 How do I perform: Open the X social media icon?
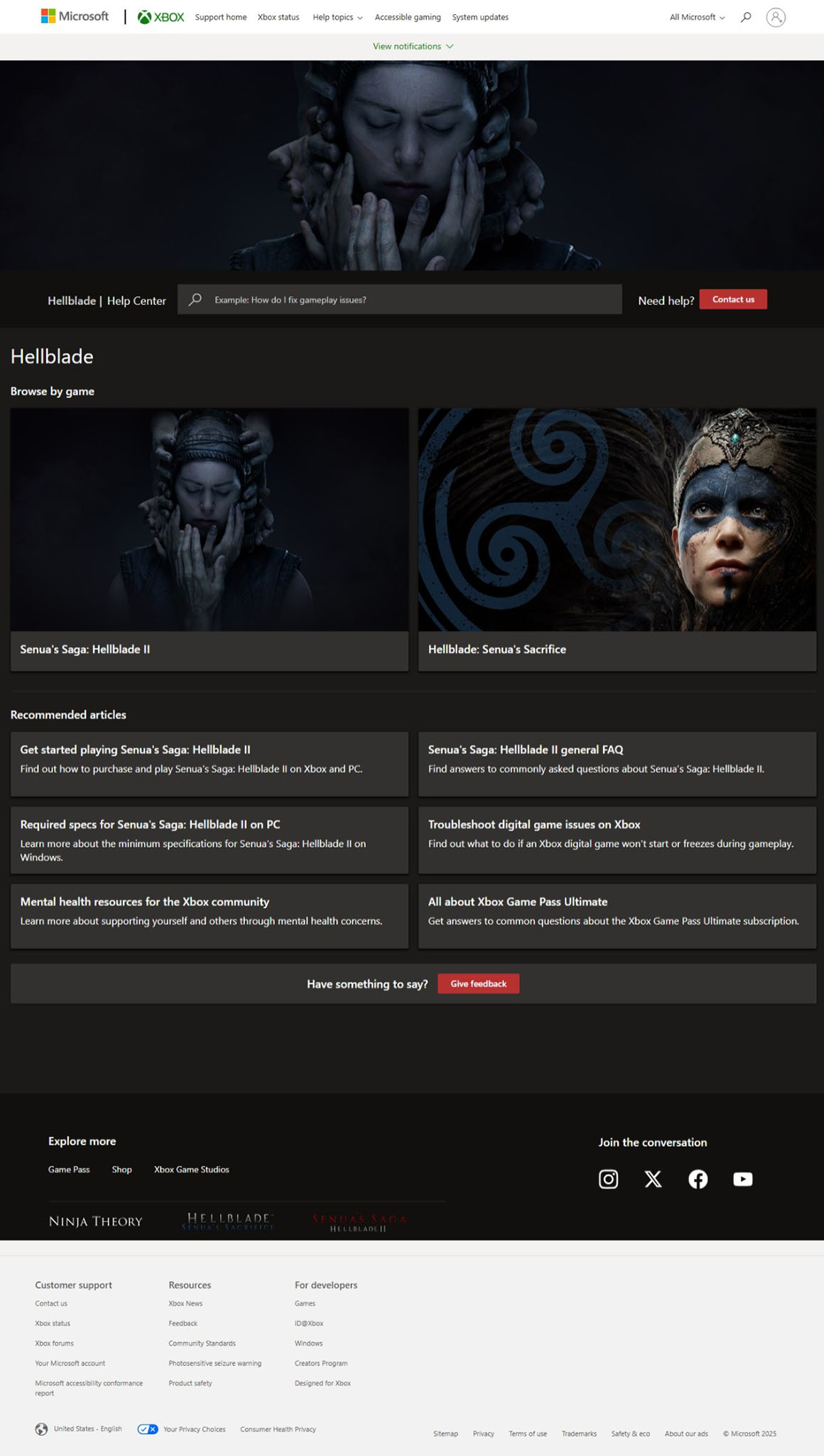tap(653, 1179)
